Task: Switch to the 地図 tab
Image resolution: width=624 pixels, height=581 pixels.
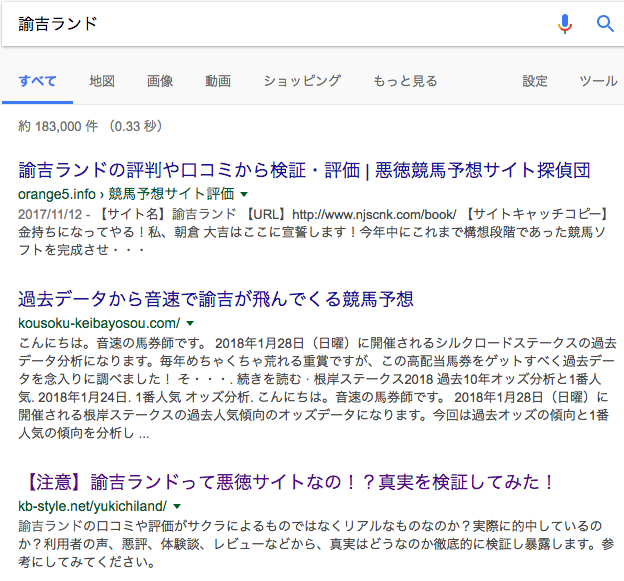Action: pyautogui.click(x=102, y=81)
